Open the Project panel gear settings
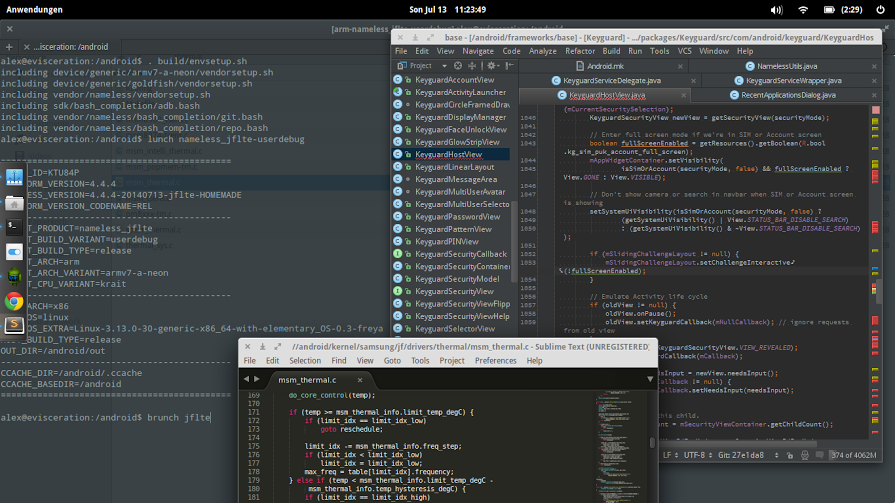This screenshot has height=503, width=895. [492, 66]
